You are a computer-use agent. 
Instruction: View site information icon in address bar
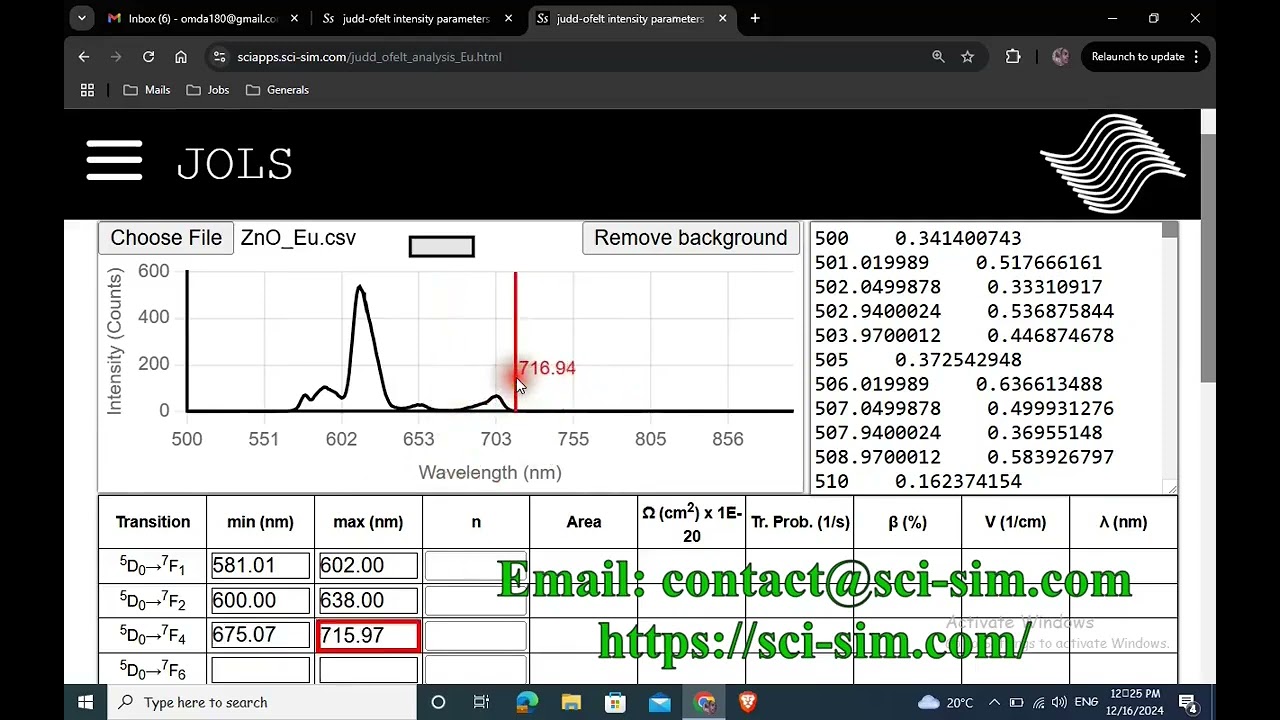(219, 57)
